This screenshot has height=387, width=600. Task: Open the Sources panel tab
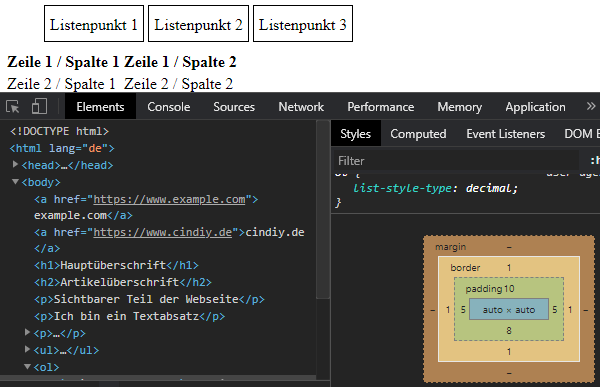(234, 107)
